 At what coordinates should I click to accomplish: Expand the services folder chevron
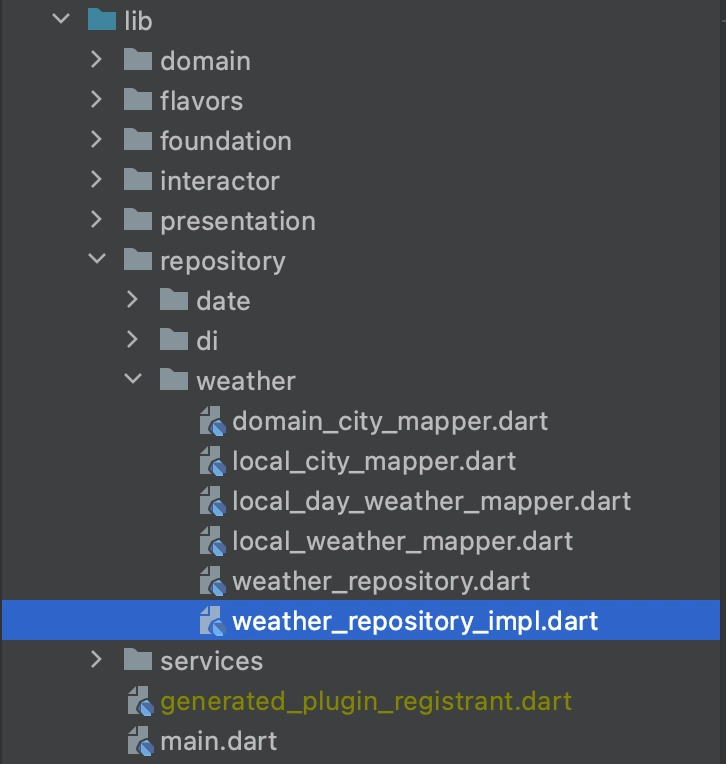(x=96, y=659)
